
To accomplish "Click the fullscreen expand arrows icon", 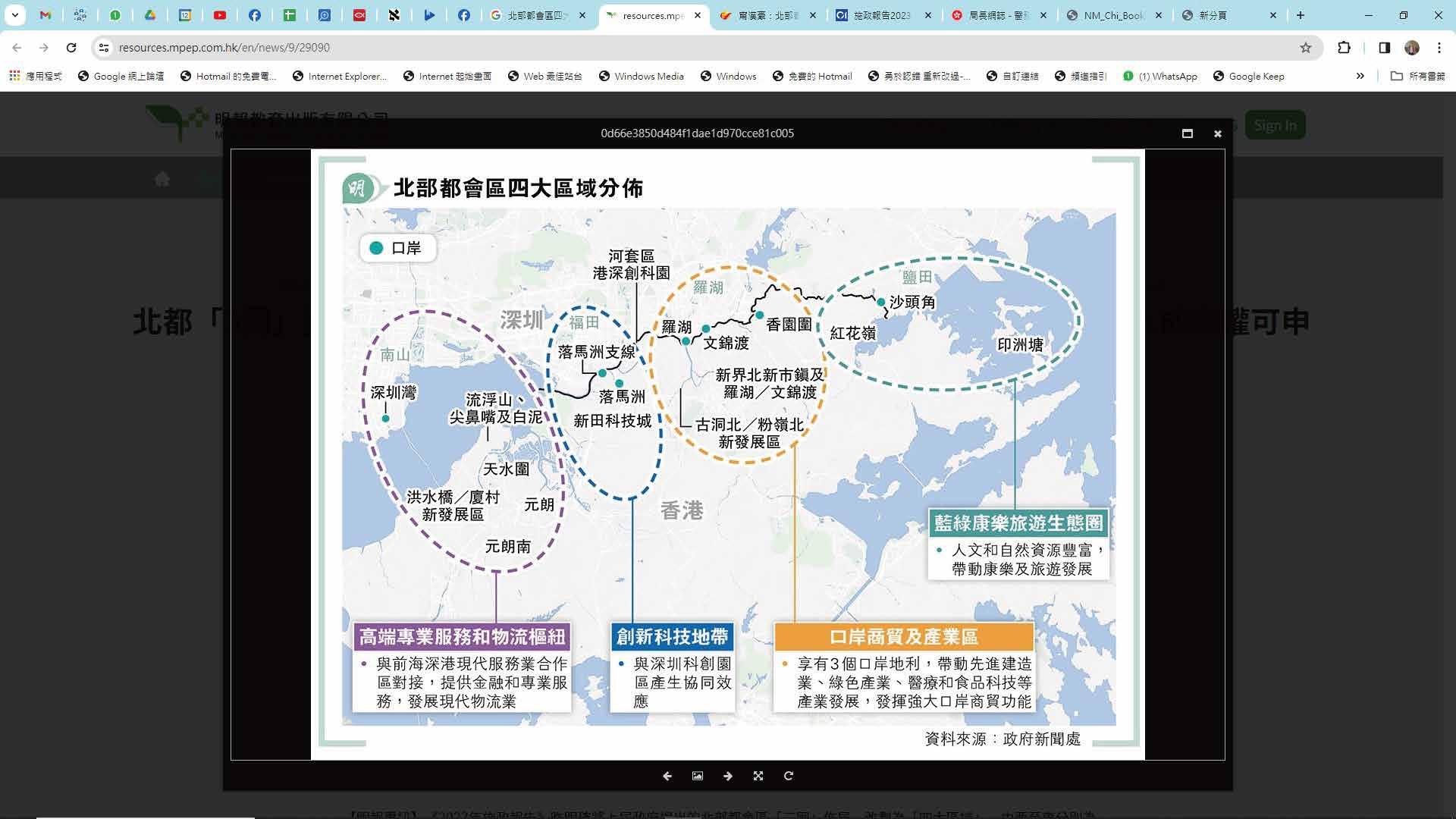I will click(x=758, y=776).
